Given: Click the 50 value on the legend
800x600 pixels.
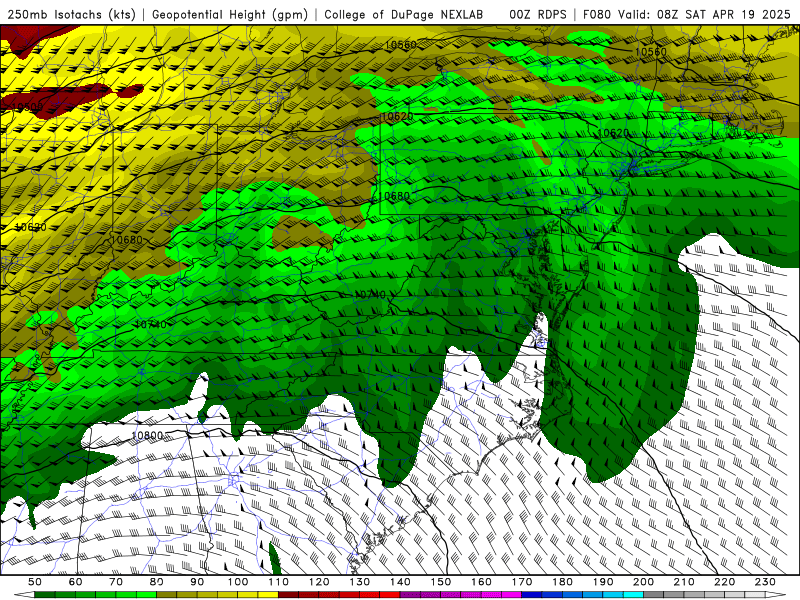Looking at the screenshot, I should coord(35,582).
